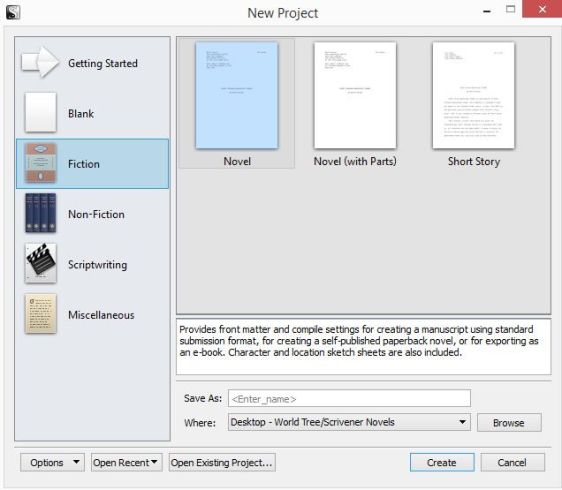This screenshot has width=562, height=490.
Task: Click the Novel (with Parts) caption text
Action: [355, 161]
